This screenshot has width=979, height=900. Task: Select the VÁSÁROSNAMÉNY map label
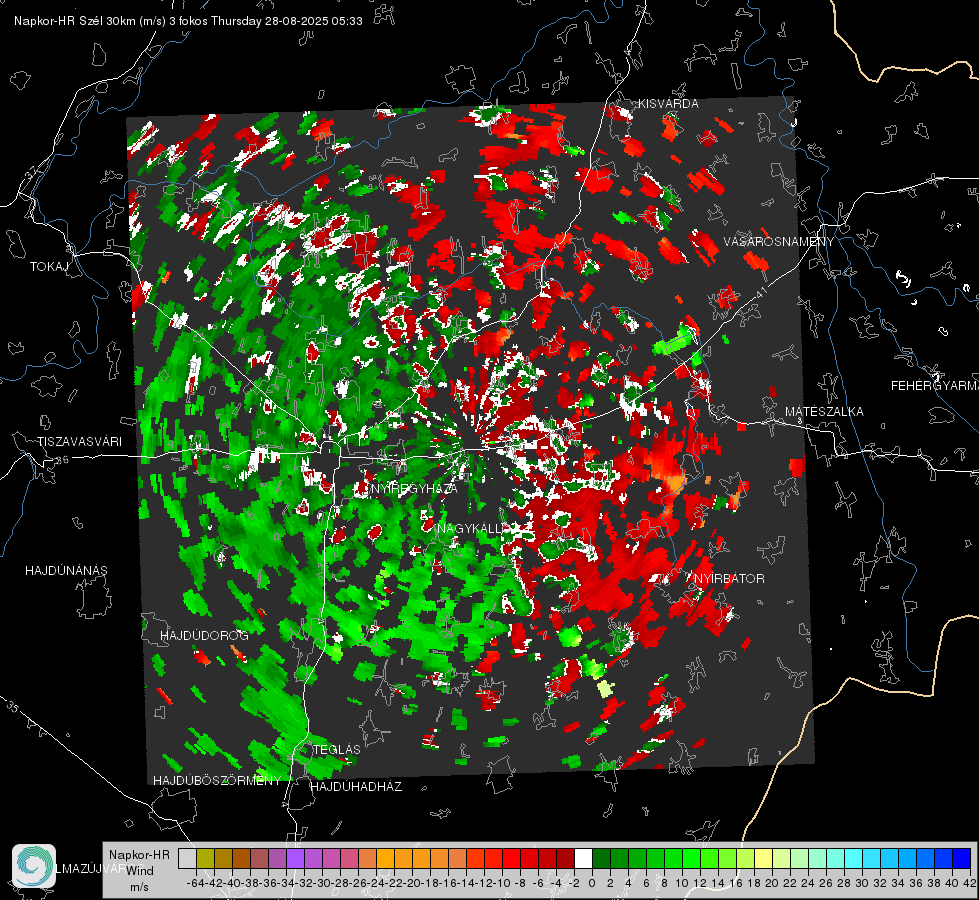[779, 242]
